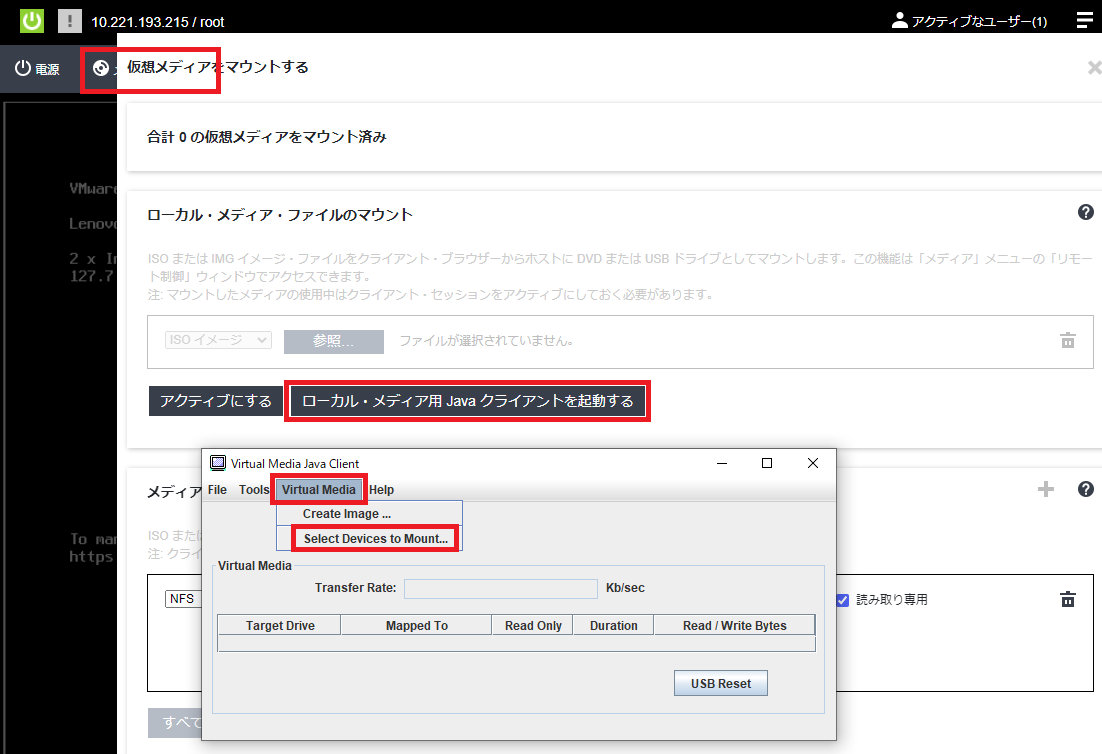Click the Target Drive column header

click(280, 625)
